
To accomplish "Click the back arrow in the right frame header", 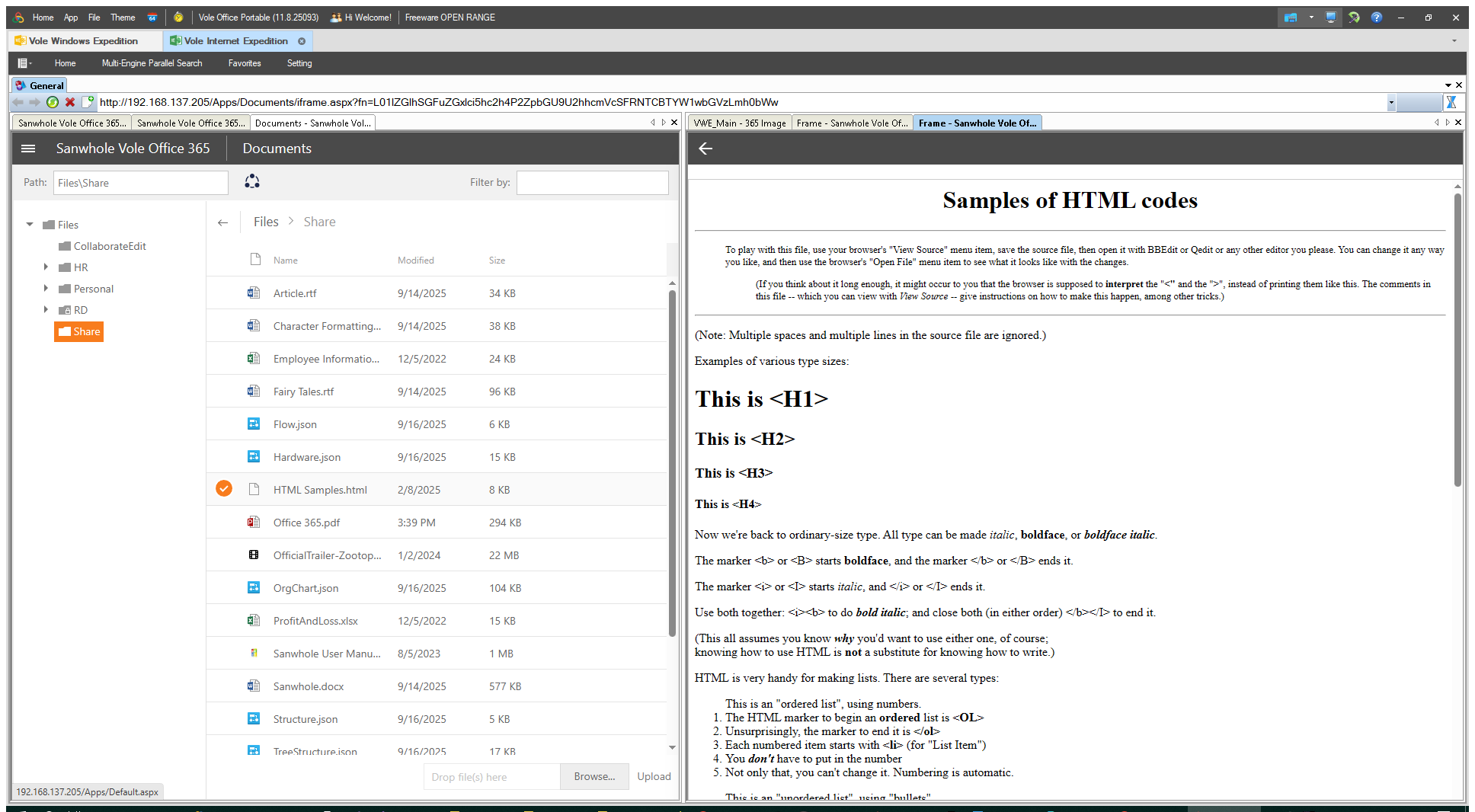I will (706, 149).
